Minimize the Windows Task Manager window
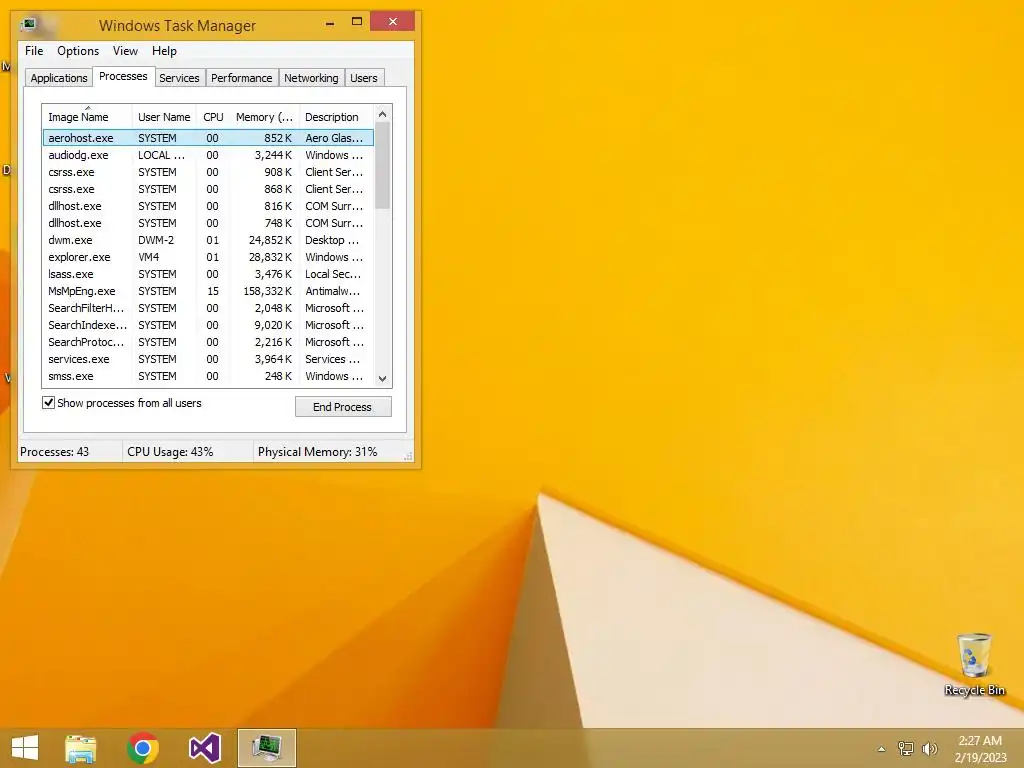This screenshot has width=1024, height=768. click(330, 22)
